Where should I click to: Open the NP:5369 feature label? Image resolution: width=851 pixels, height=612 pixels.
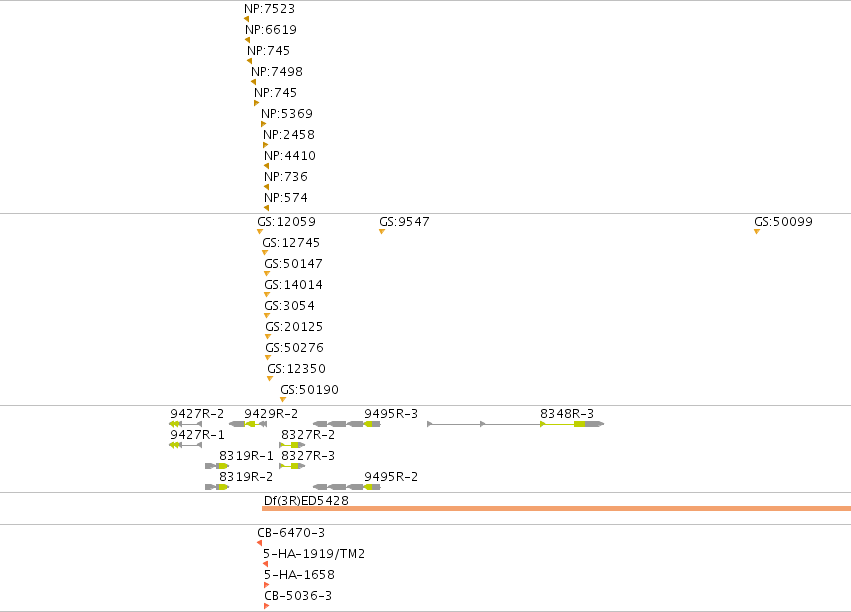point(287,113)
